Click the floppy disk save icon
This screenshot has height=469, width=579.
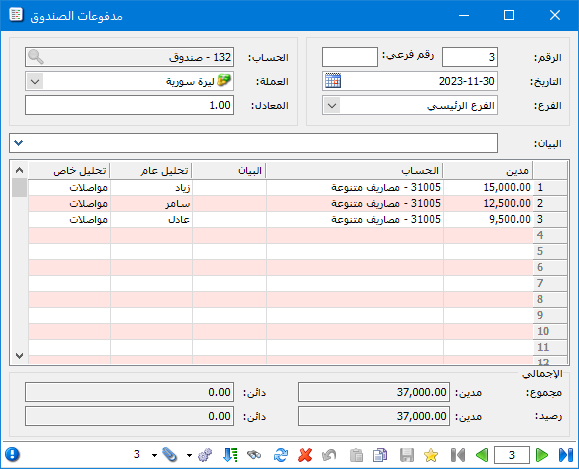407,455
